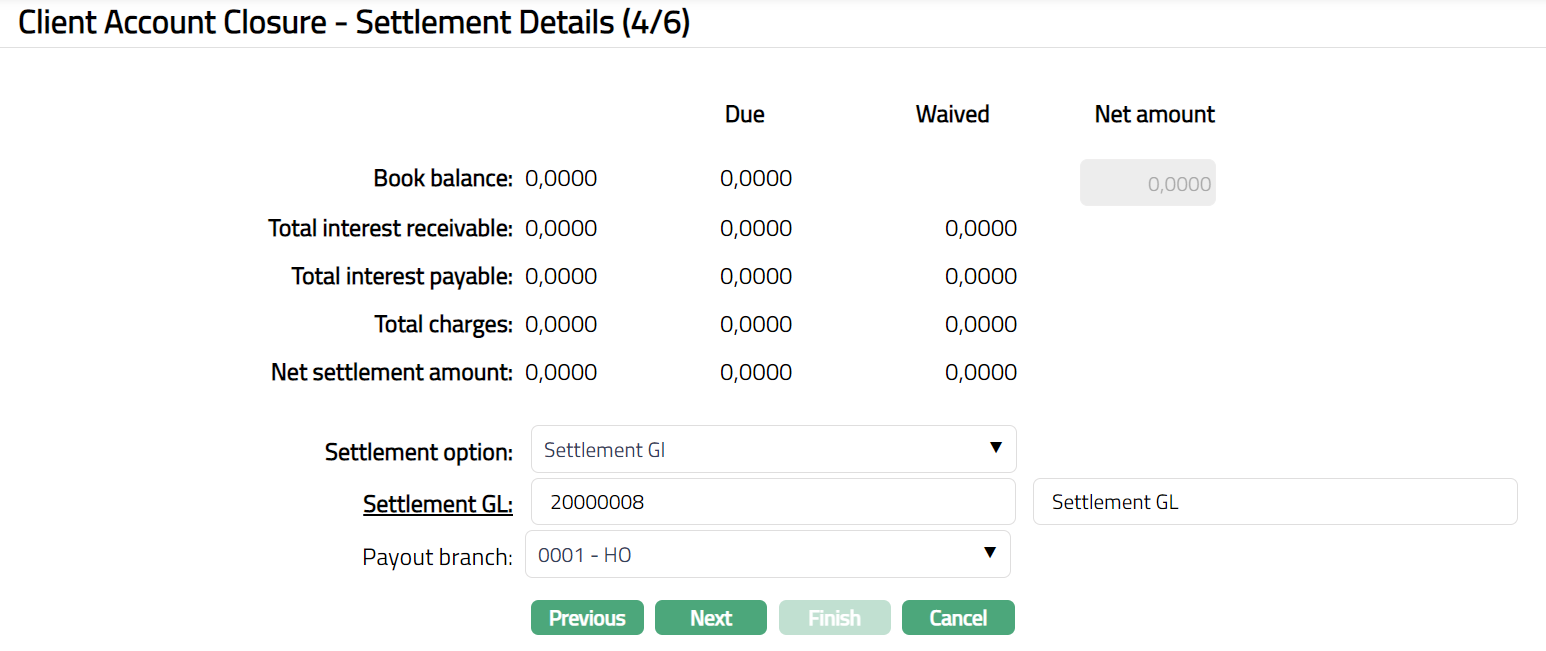The height and width of the screenshot is (651, 1546).
Task: Click the Waived column header
Action: [952, 115]
